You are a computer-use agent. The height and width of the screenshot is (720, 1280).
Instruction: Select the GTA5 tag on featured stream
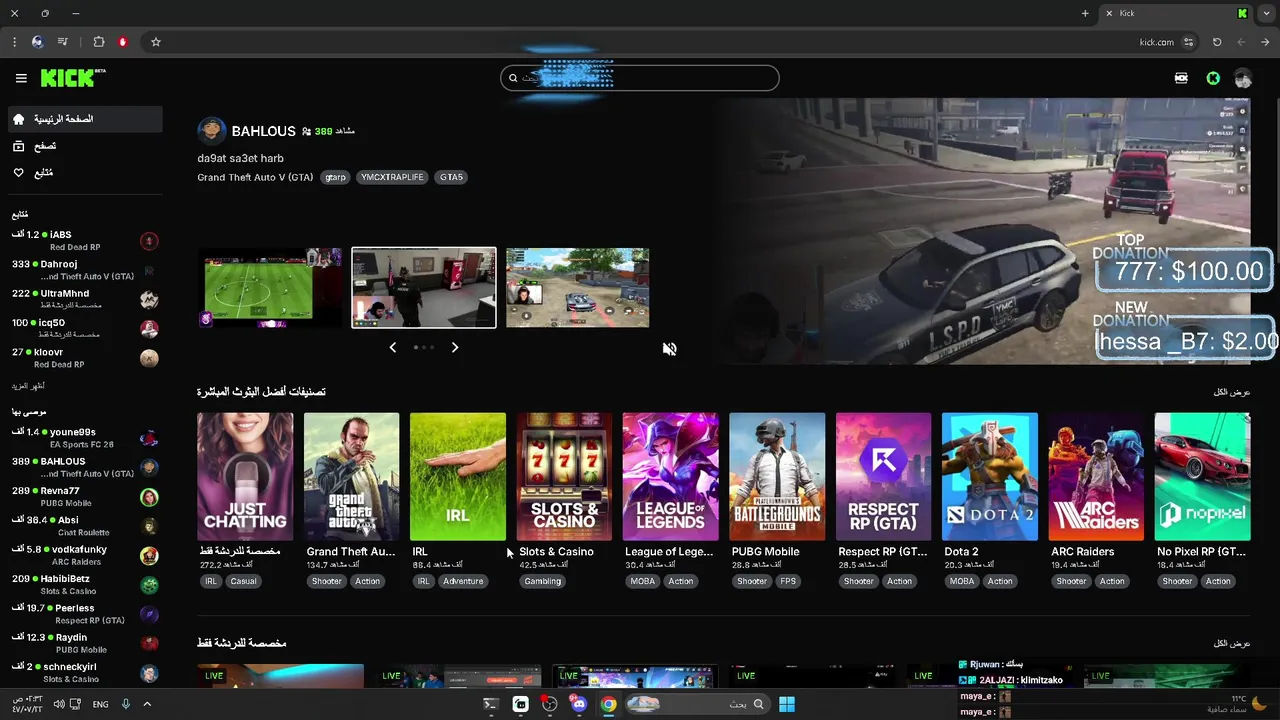point(451,177)
